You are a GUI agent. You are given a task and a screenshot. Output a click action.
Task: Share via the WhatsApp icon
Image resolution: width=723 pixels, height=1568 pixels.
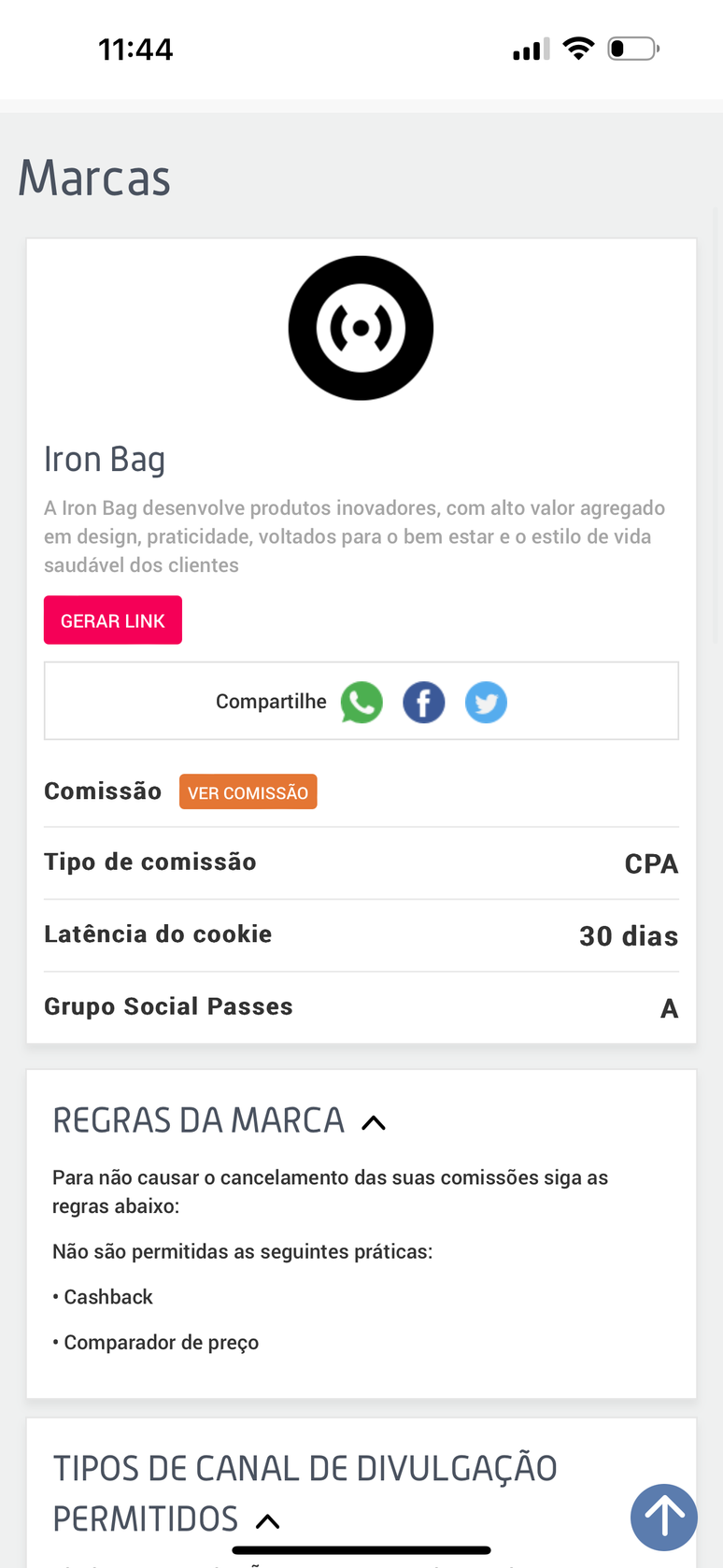click(x=361, y=703)
